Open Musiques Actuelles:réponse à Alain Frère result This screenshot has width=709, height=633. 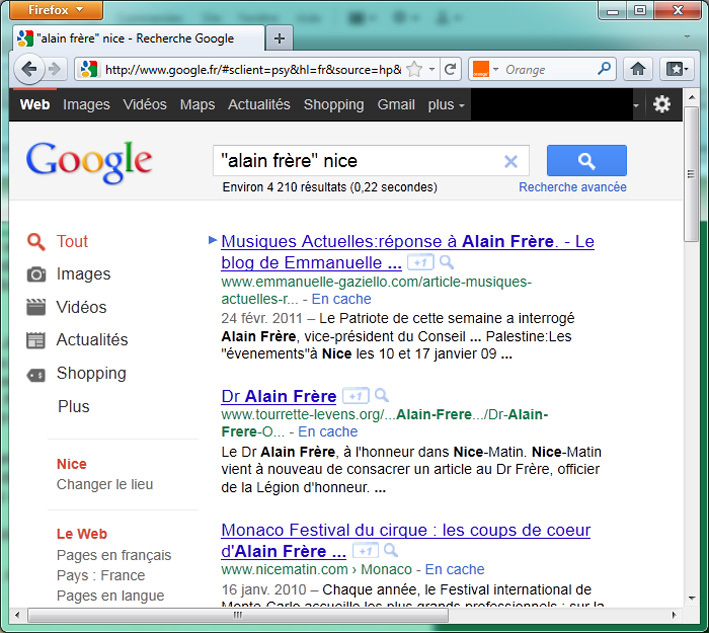pos(407,252)
